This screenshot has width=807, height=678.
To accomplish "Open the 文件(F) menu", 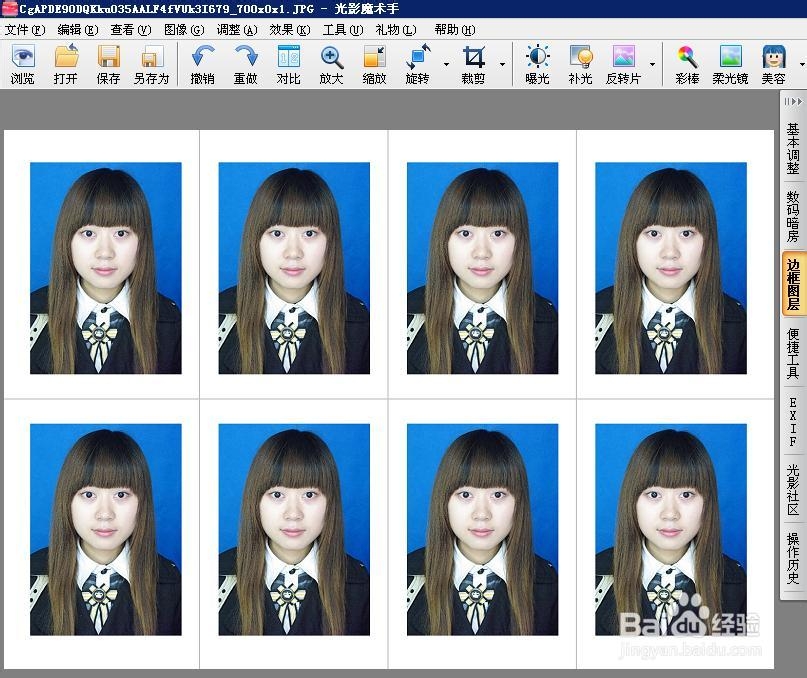I will (x=25, y=30).
